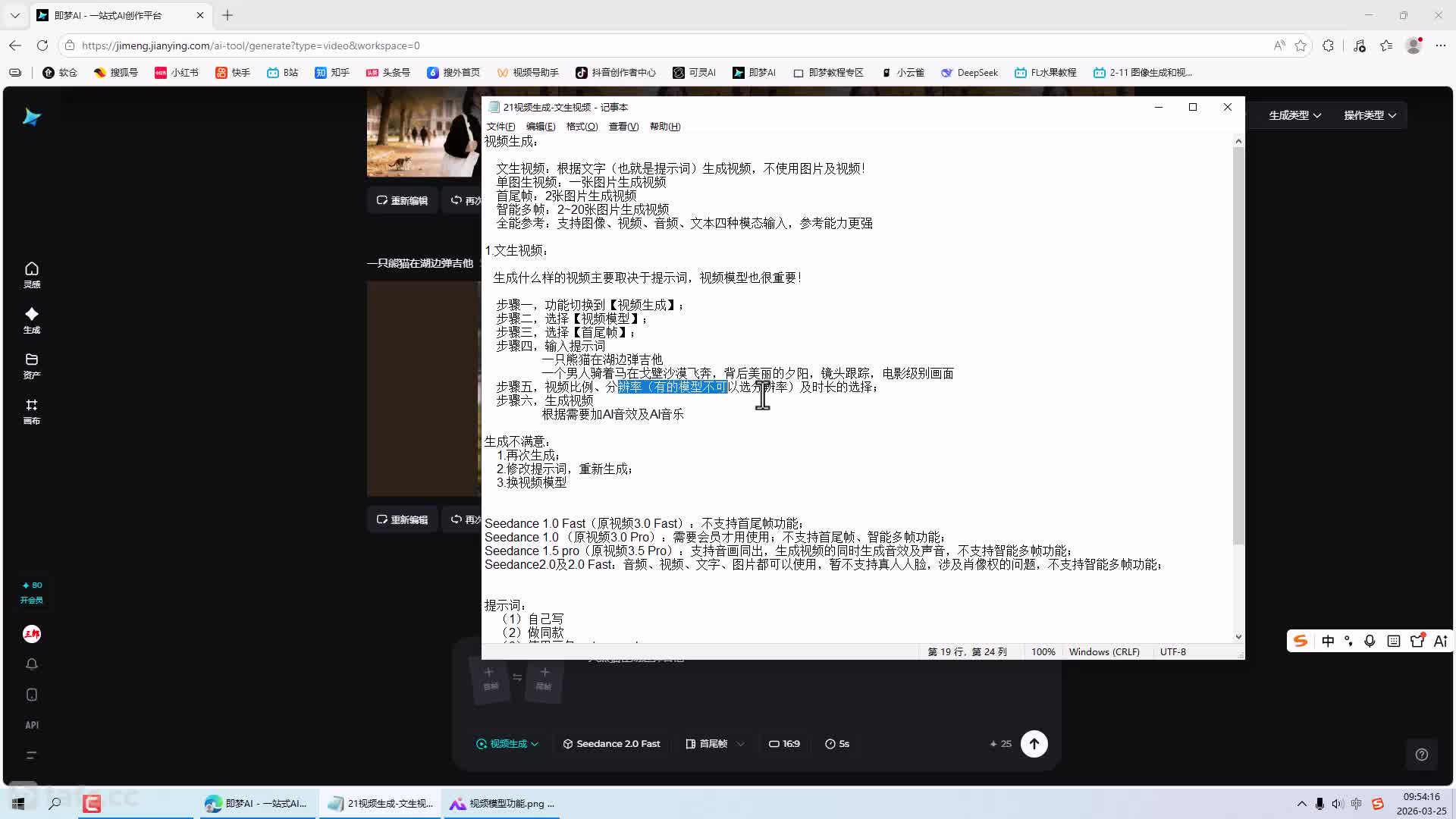Open the Windows Start menu

coord(18,803)
